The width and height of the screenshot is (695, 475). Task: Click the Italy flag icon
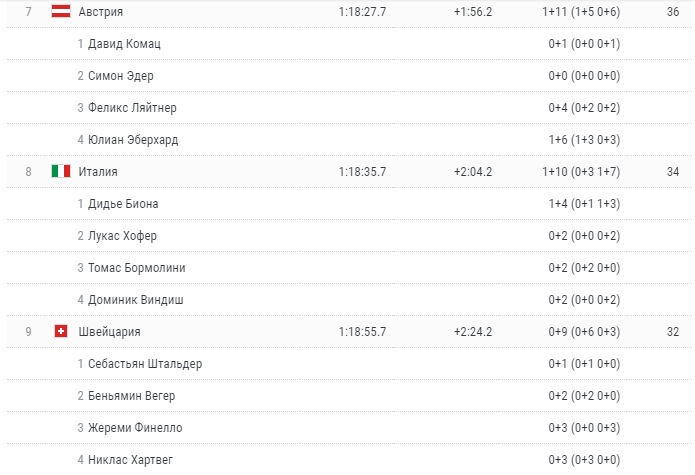pos(61,171)
